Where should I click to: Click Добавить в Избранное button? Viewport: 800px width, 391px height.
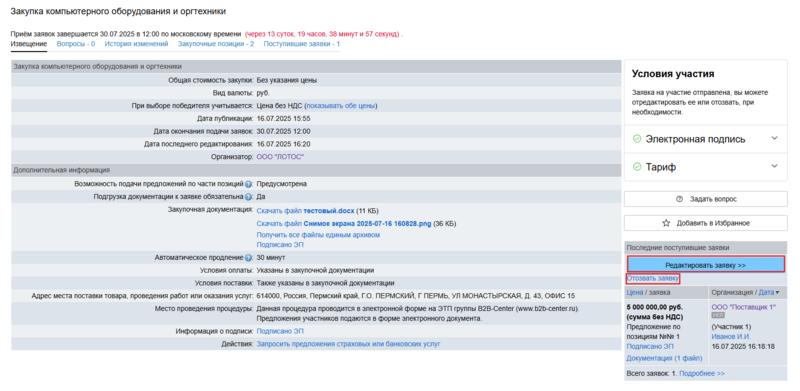[x=706, y=223]
